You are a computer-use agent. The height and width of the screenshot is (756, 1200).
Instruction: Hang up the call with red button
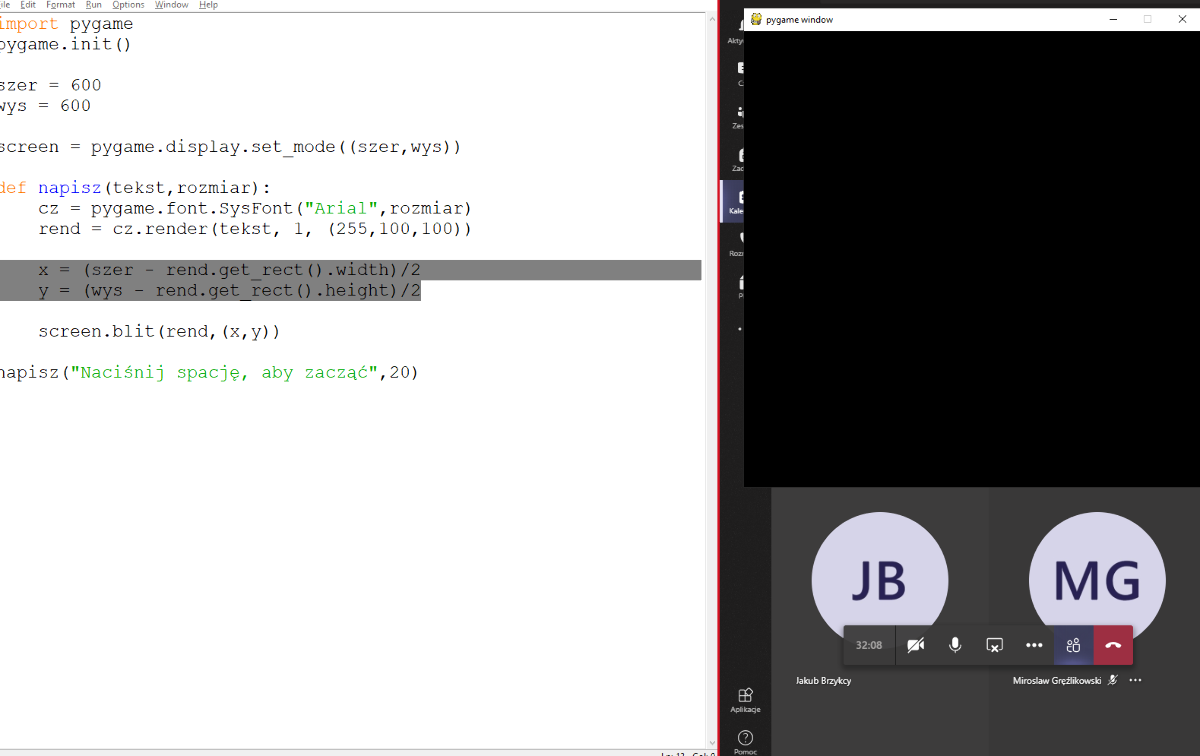pos(1113,645)
